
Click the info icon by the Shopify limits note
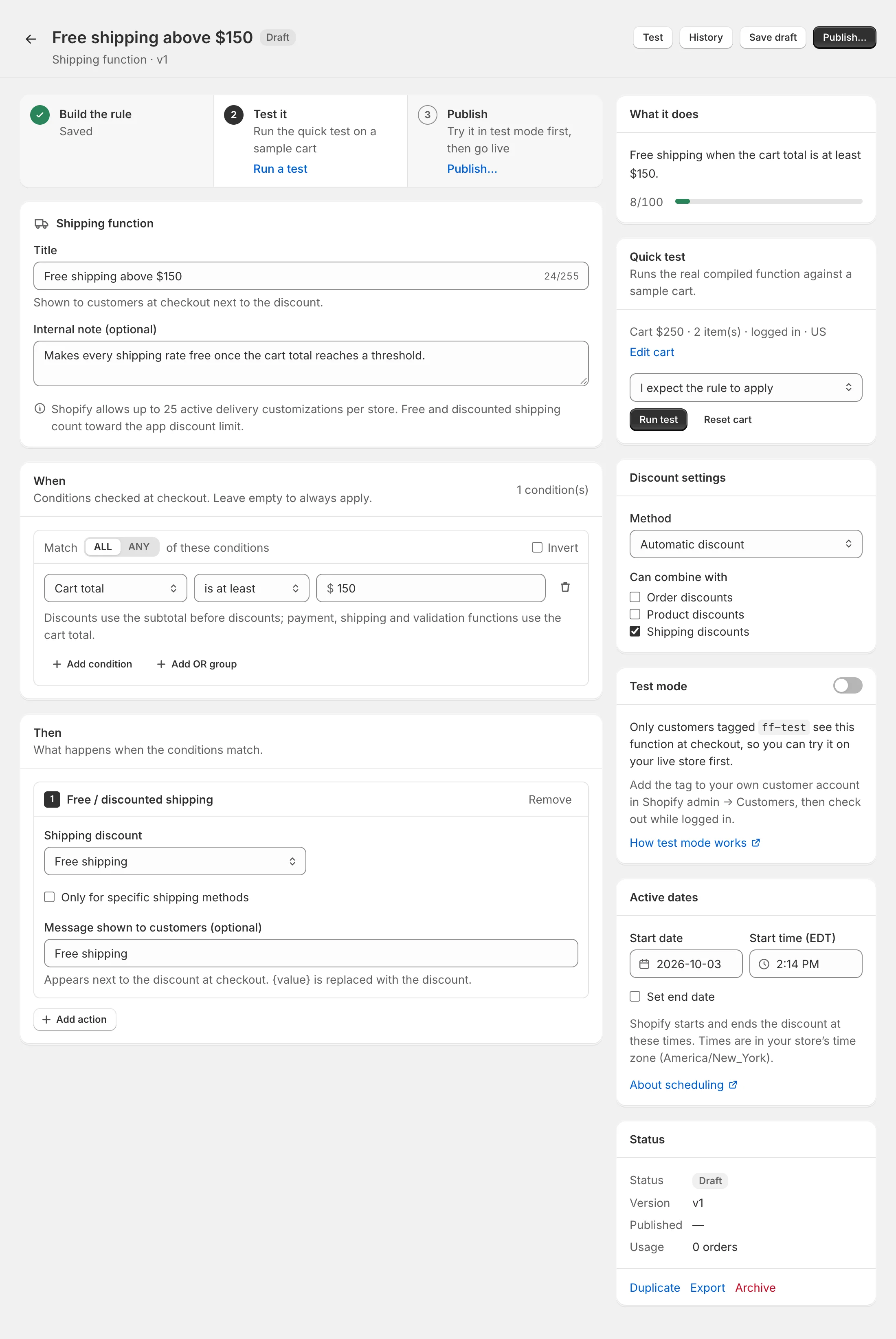(x=40, y=409)
